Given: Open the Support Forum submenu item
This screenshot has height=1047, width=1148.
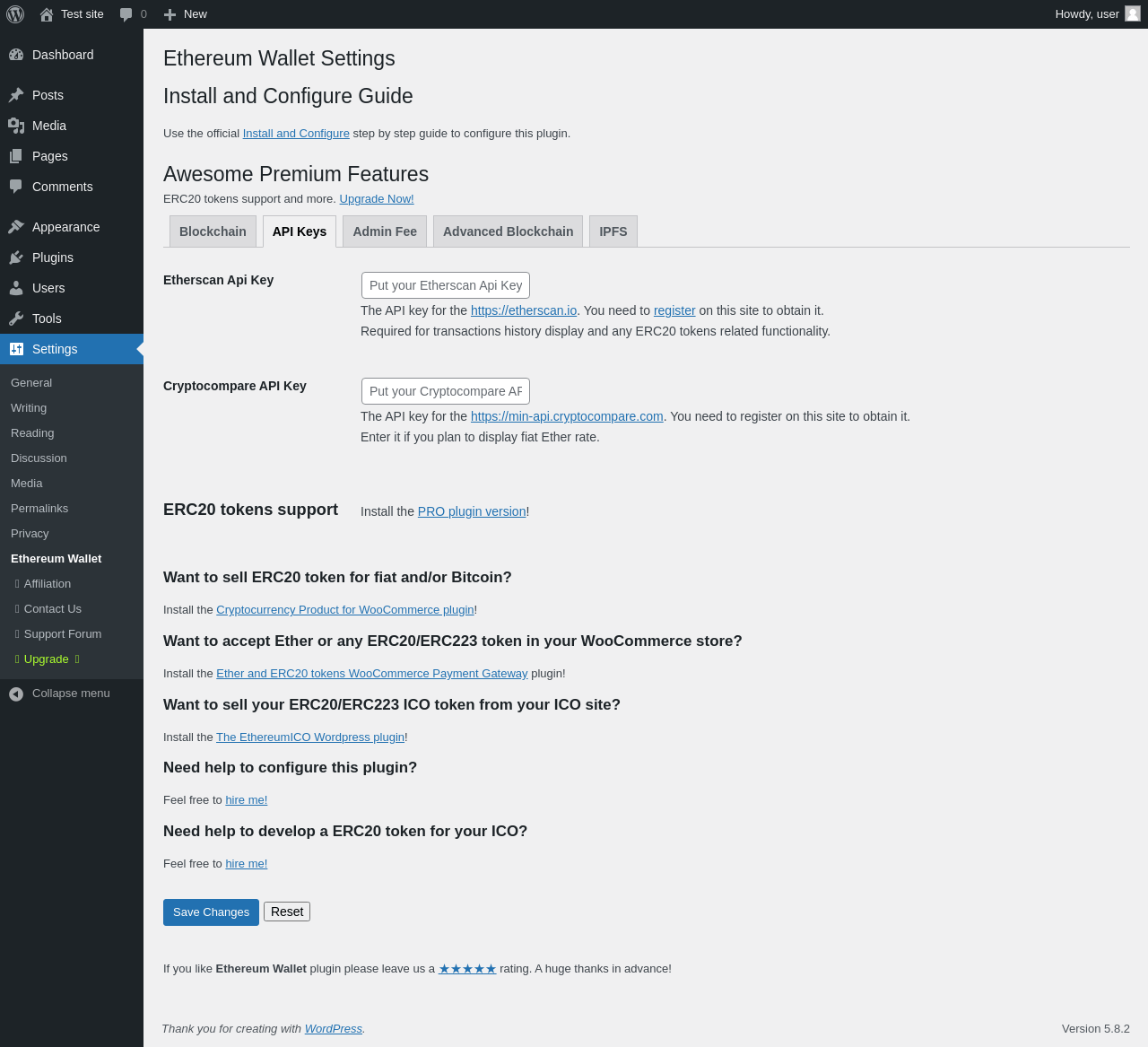Looking at the screenshot, I should click(x=63, y=633).
